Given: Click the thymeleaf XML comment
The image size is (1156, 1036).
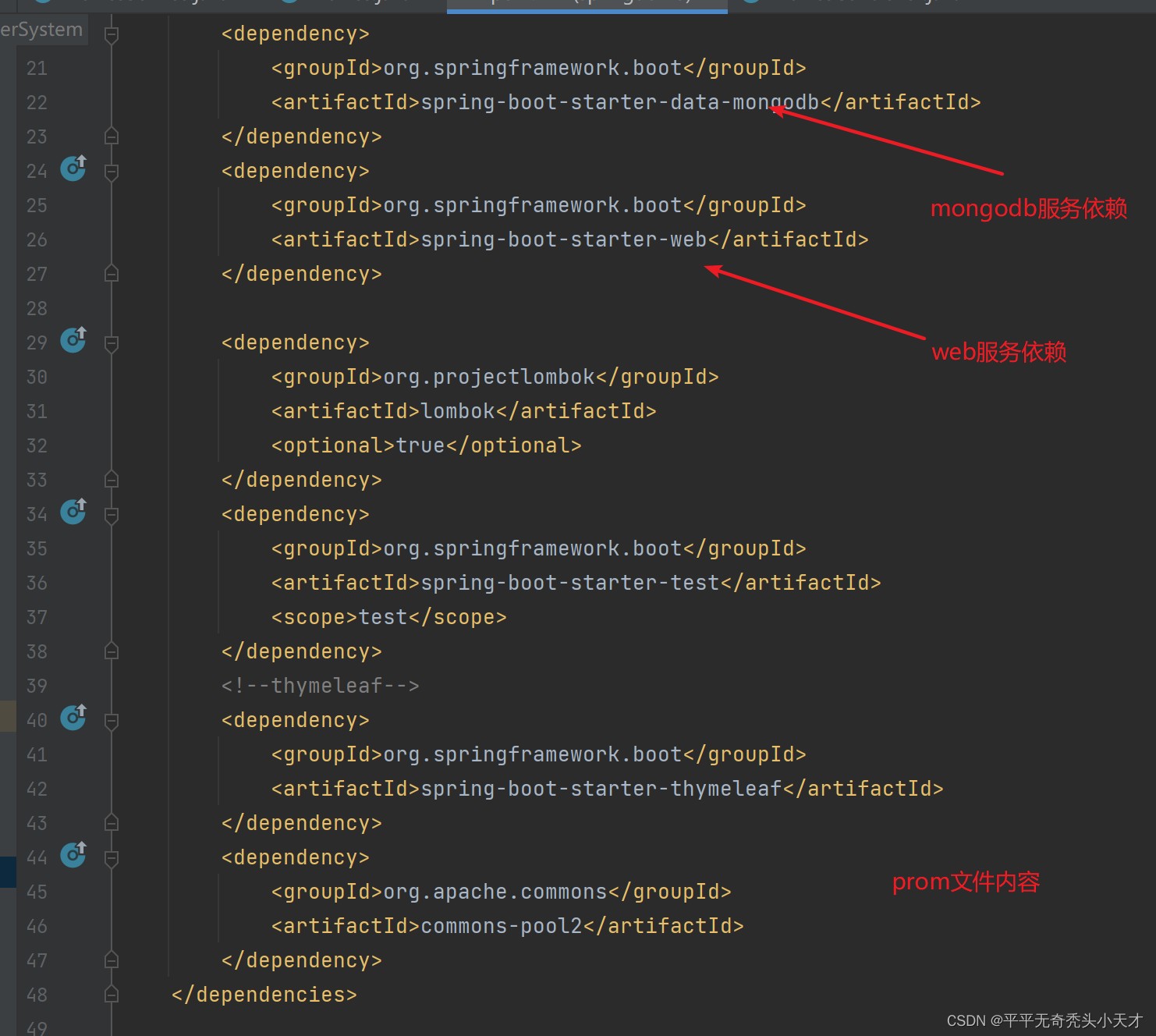Looking at the screenshot, I should point(320,686).
